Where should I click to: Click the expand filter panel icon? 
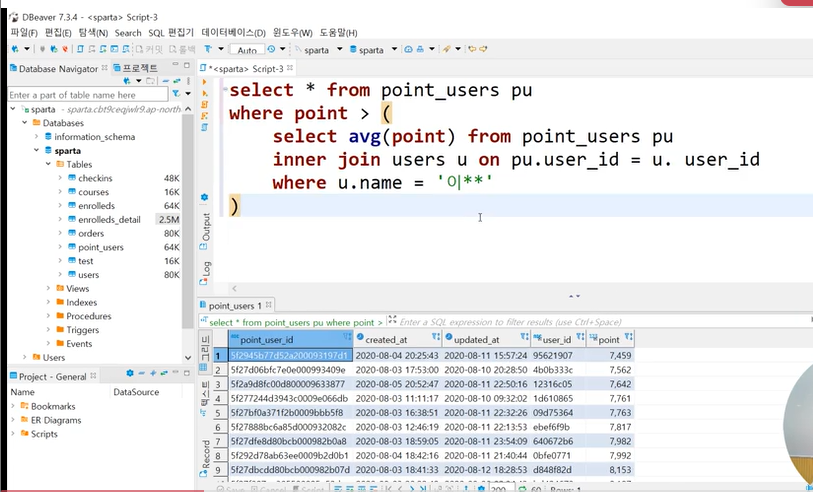(x=393, y=320)
